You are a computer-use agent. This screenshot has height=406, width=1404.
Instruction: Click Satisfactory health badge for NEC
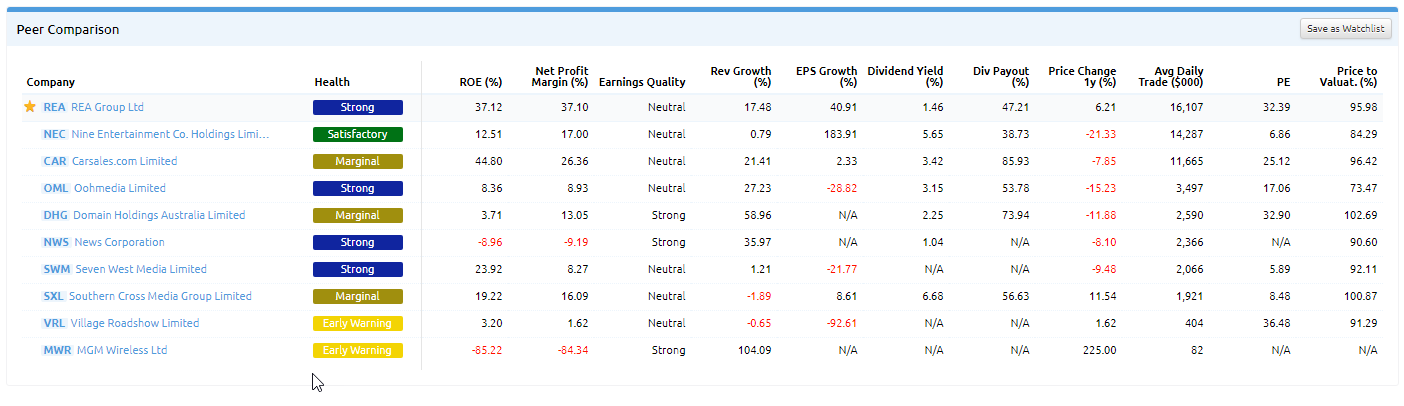[x=358, y=134]
